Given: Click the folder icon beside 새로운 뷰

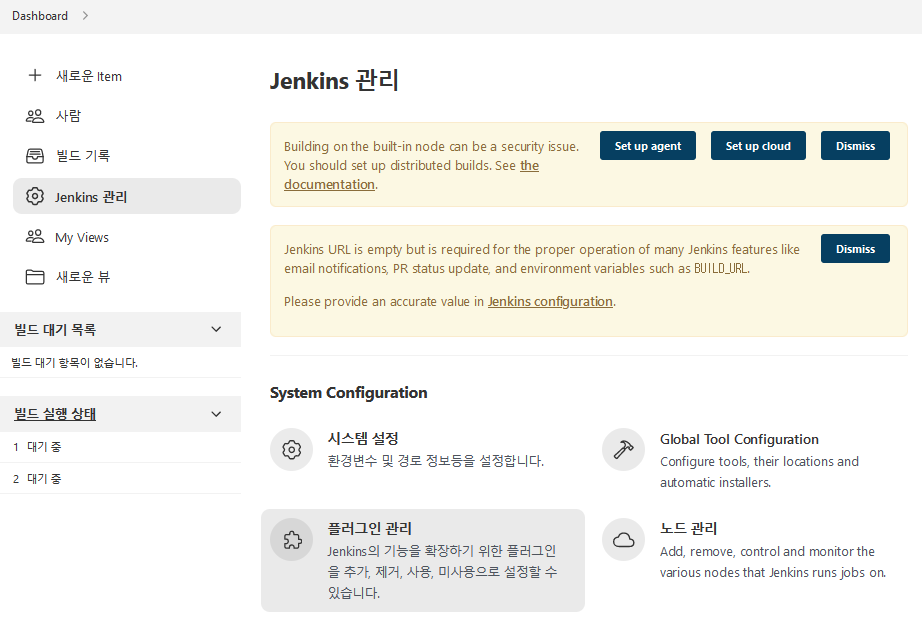Looking at the screenshot, I should tap(35, 277).
